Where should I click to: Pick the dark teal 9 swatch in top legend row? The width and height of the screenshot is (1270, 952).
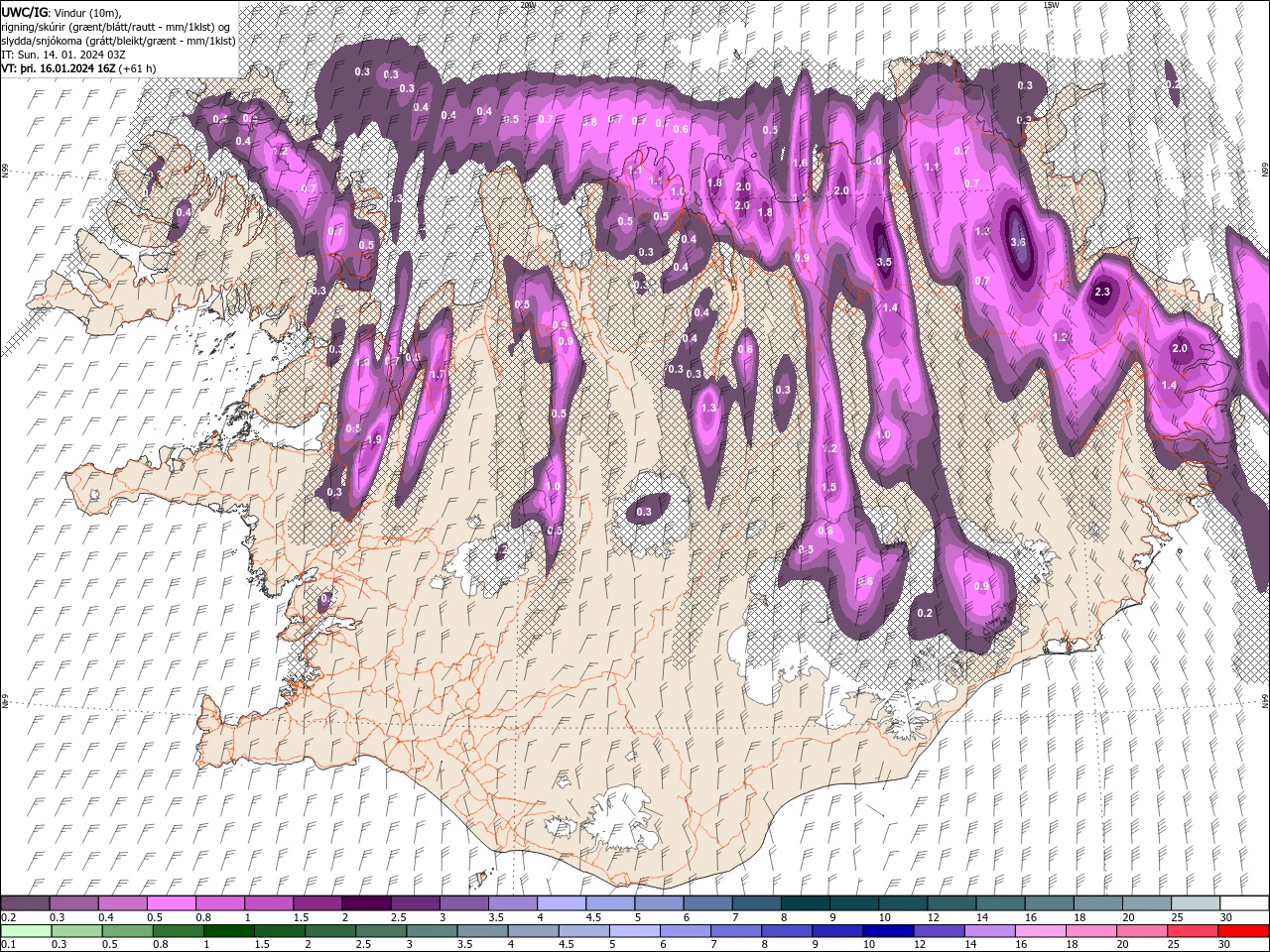tap(806, 903)
